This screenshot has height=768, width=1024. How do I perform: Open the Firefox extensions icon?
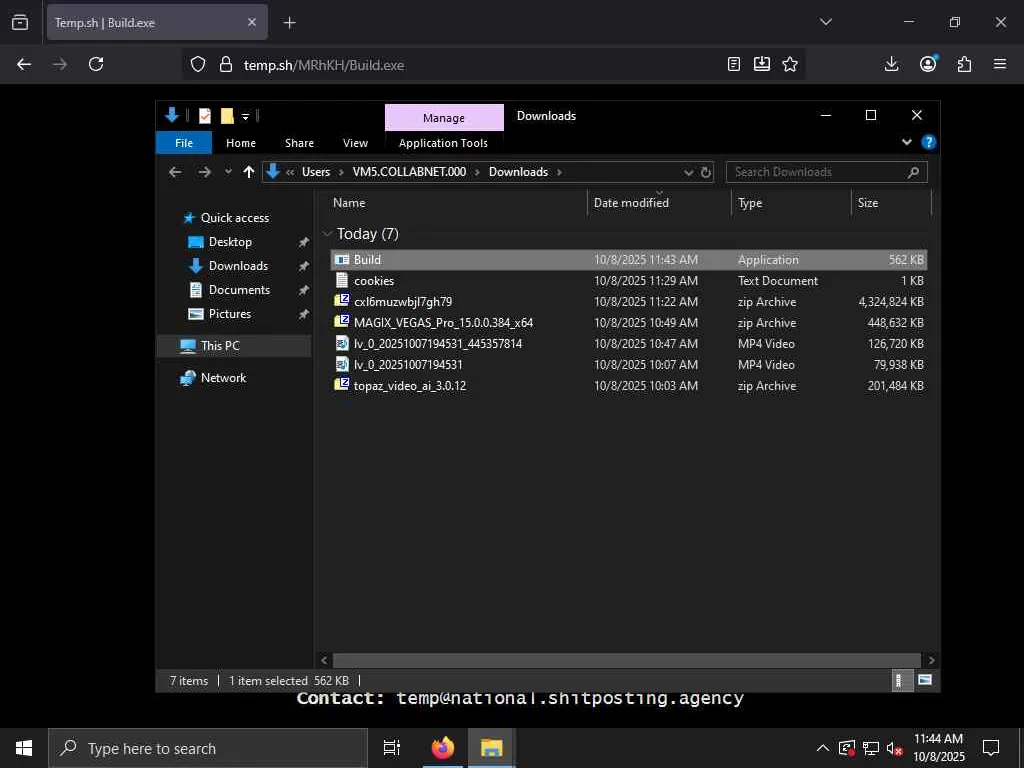[964, 64]
